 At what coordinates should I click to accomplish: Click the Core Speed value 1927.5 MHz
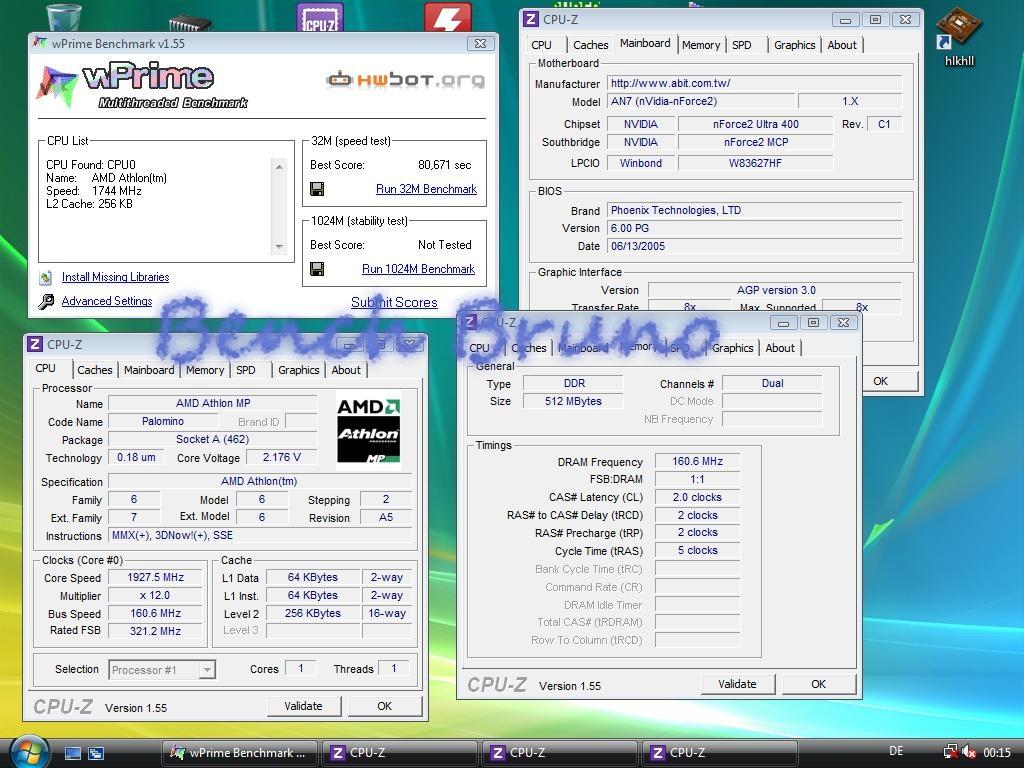(155, 577)
